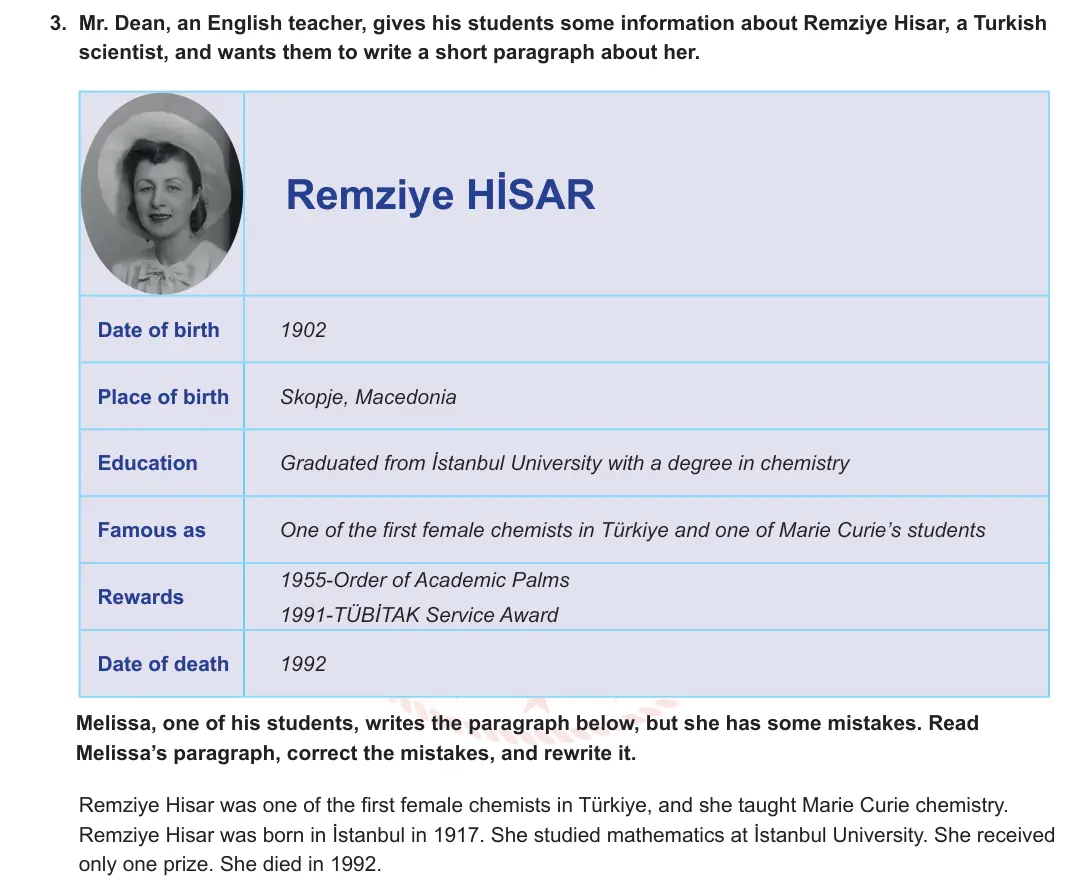Click 'she taught Marie Curie chemistry' line
1079x895 pixels.
(x=543, y=805)
